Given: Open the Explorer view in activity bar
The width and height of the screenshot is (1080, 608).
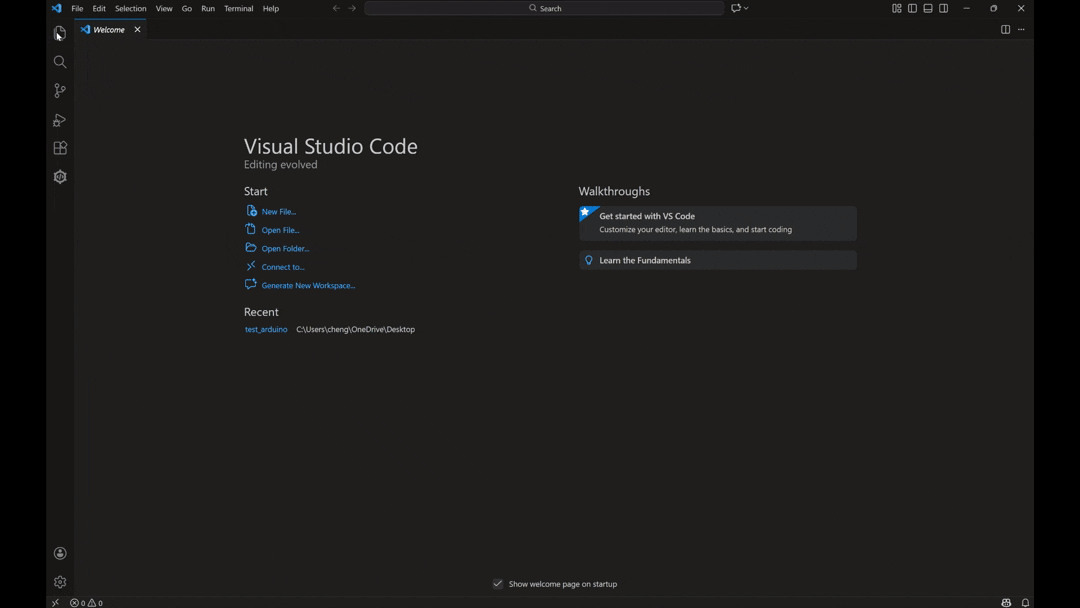Looking at the screenshot, I should pos(60,34).
